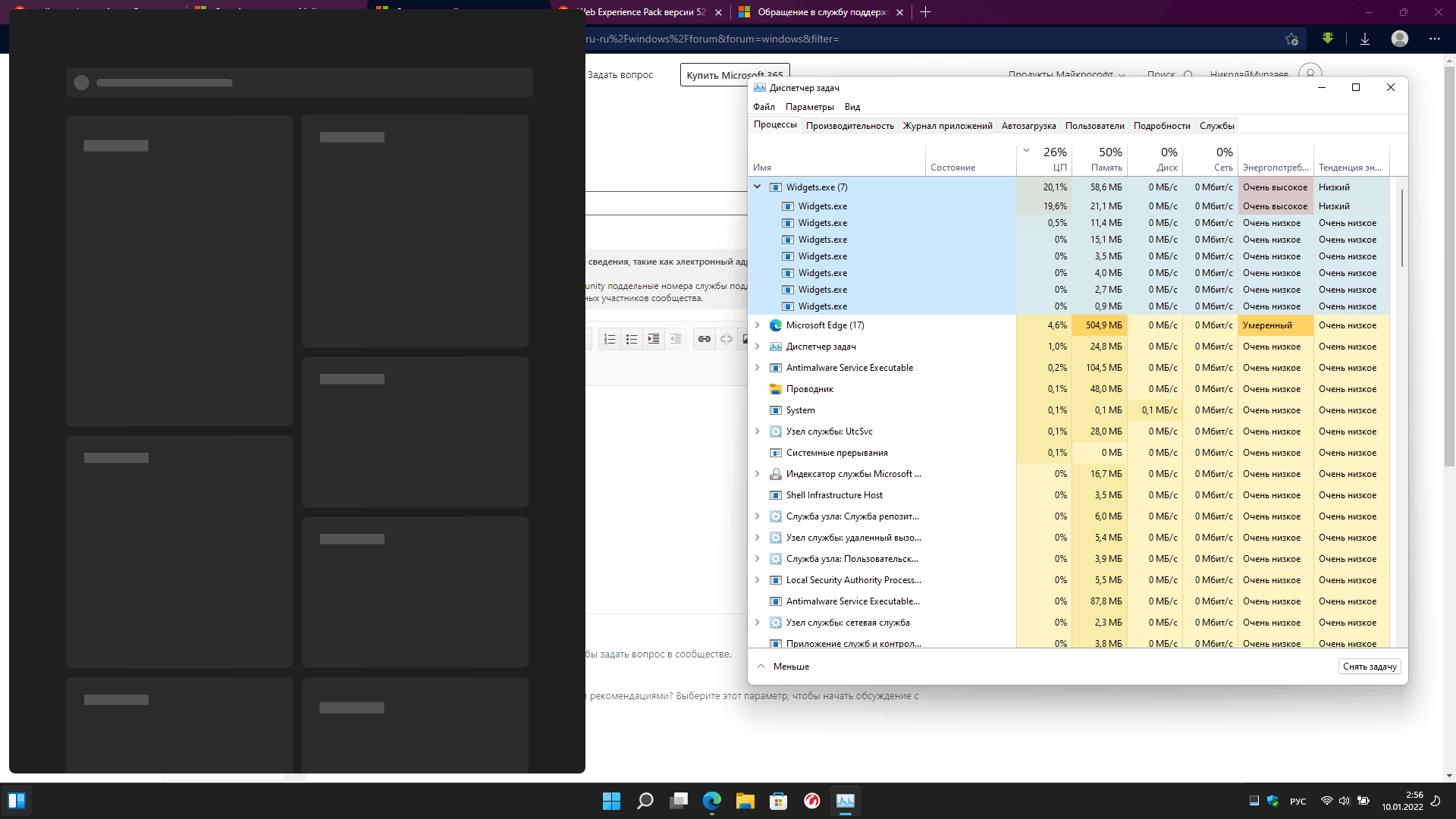Expand the Antimalware Service Executable entry
The width and height of the screenshot is (1456, 819).
pyautogui.click(x=757, y=368)
